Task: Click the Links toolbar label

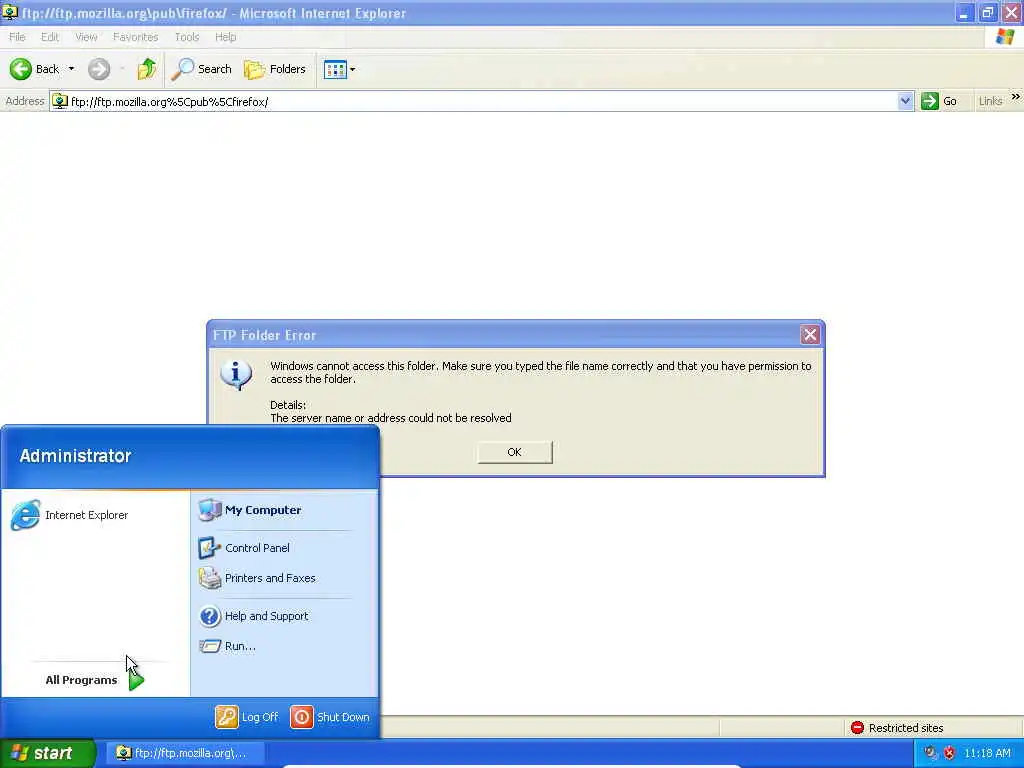Action: [990, 101]
